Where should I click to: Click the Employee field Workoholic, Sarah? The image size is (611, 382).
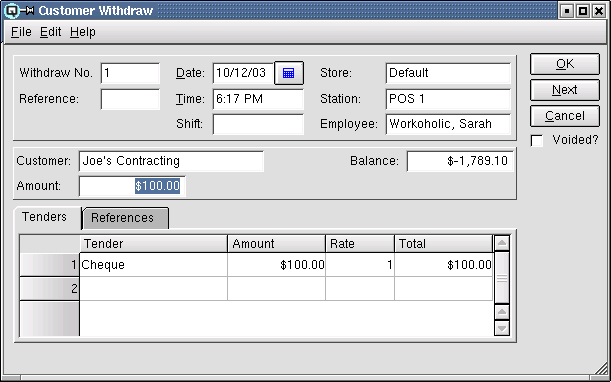tap(448, 124)
